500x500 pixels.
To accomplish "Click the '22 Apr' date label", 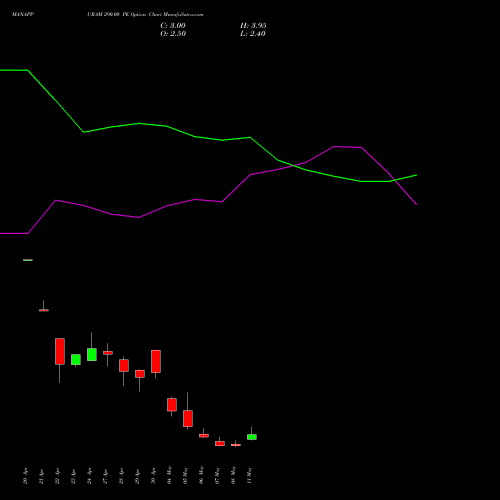I will [58, 476].
